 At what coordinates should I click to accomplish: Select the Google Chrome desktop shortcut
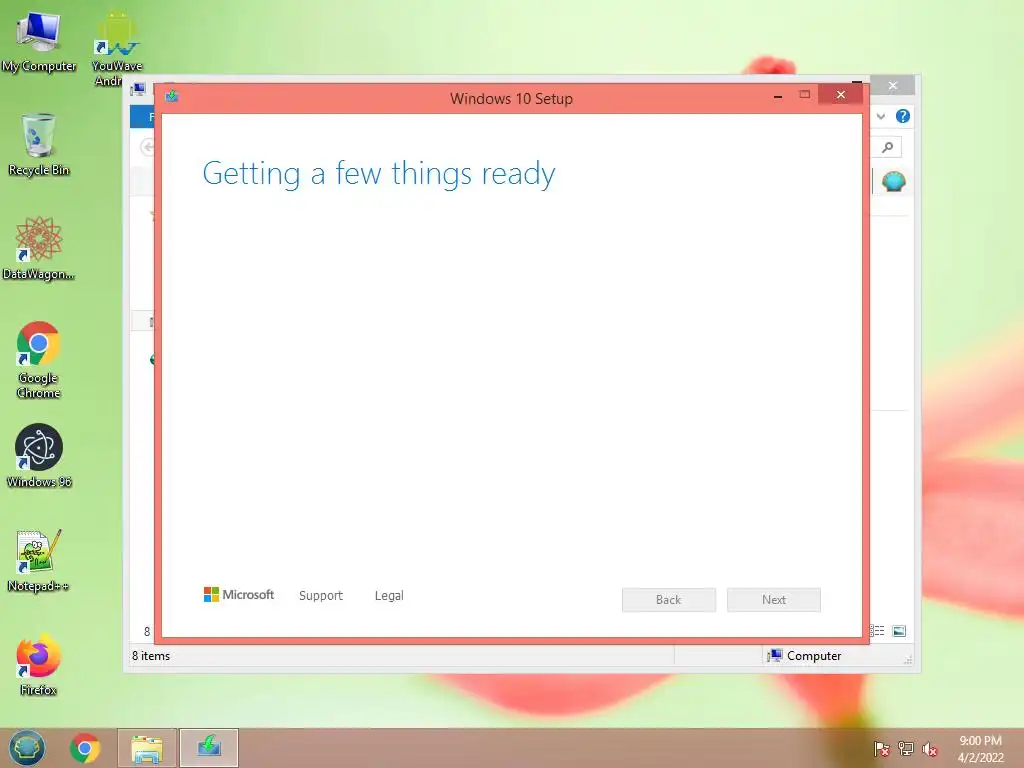39,359
